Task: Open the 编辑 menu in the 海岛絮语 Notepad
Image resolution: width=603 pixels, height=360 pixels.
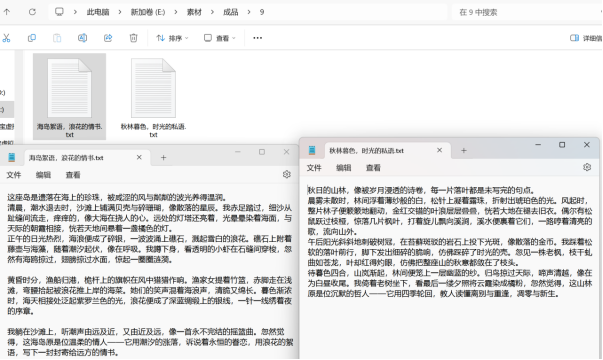Action: 43,175
